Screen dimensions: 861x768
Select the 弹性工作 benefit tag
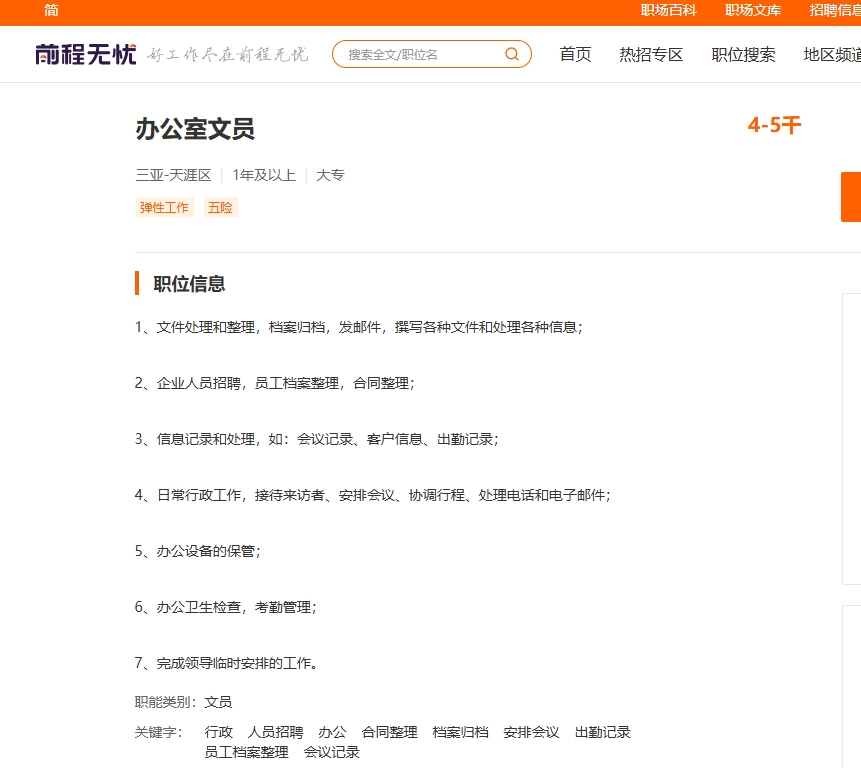click(164, 207)
